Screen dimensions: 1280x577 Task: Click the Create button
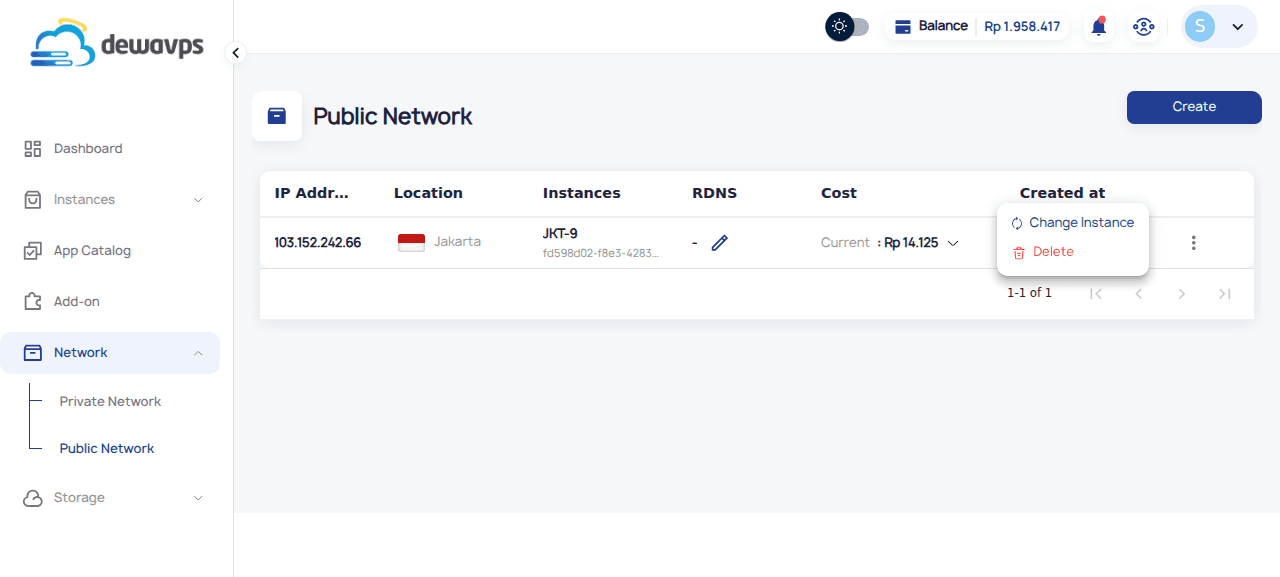(1194, 107)
